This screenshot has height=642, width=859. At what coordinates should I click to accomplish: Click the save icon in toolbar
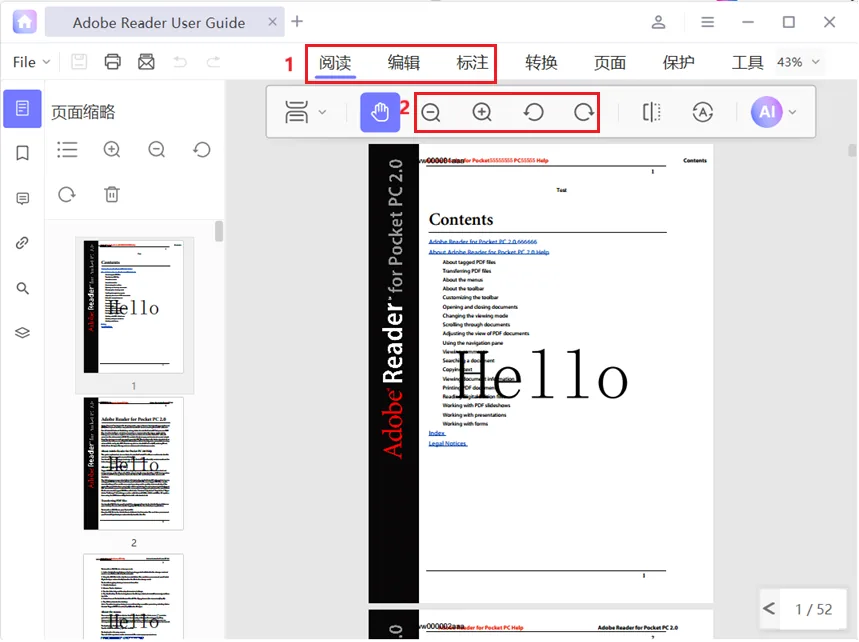pyautogui.click(x=79, y=62)
